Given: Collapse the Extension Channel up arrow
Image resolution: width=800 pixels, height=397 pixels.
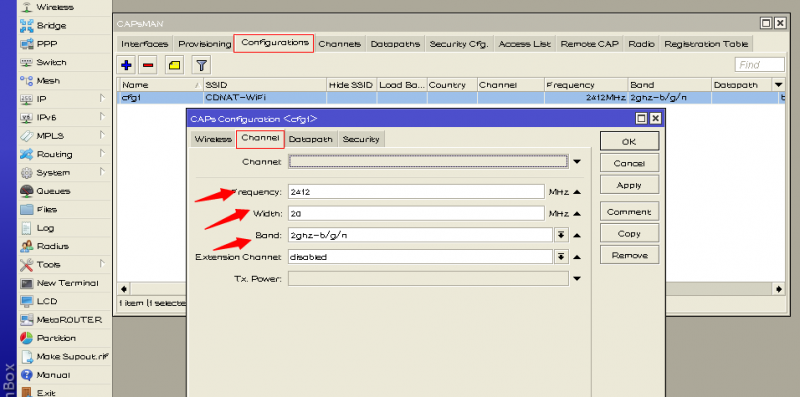Looking at the screenshot, I should [x=577, y=257].
